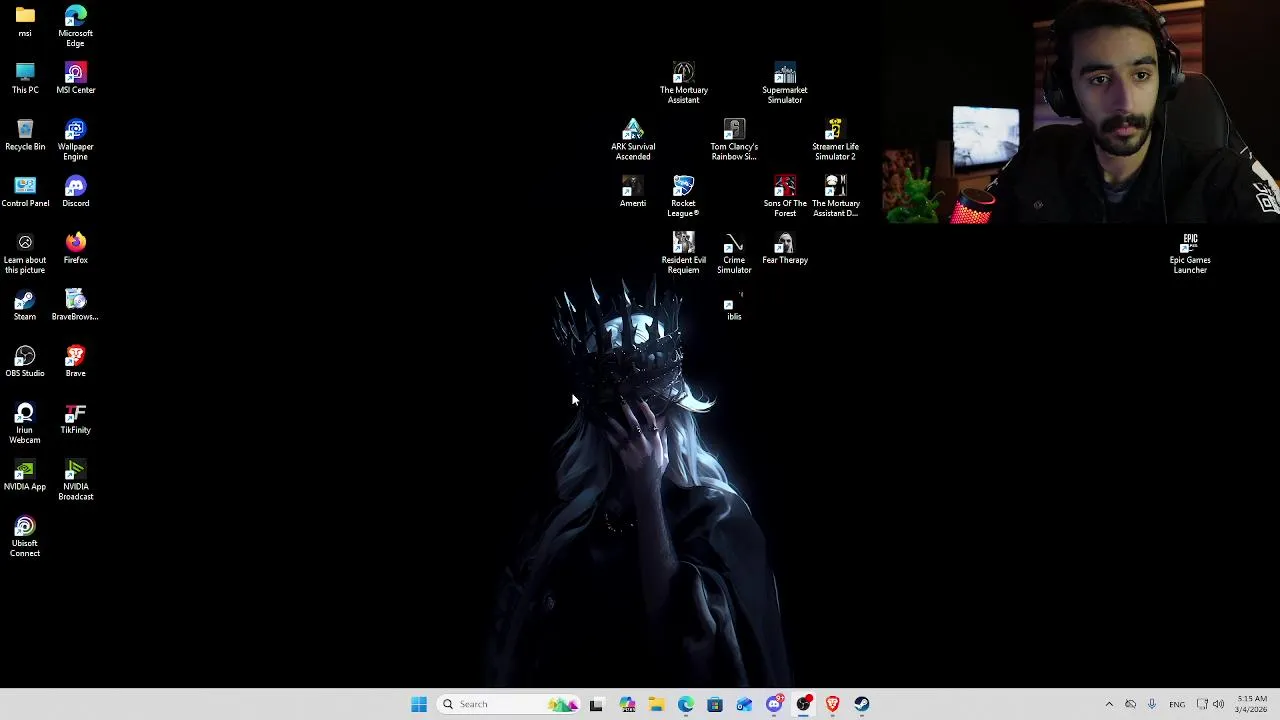The image size is (1280, 720).
Task: Open Brave browser from the taskbar
Action: click(x=832, y=704)
